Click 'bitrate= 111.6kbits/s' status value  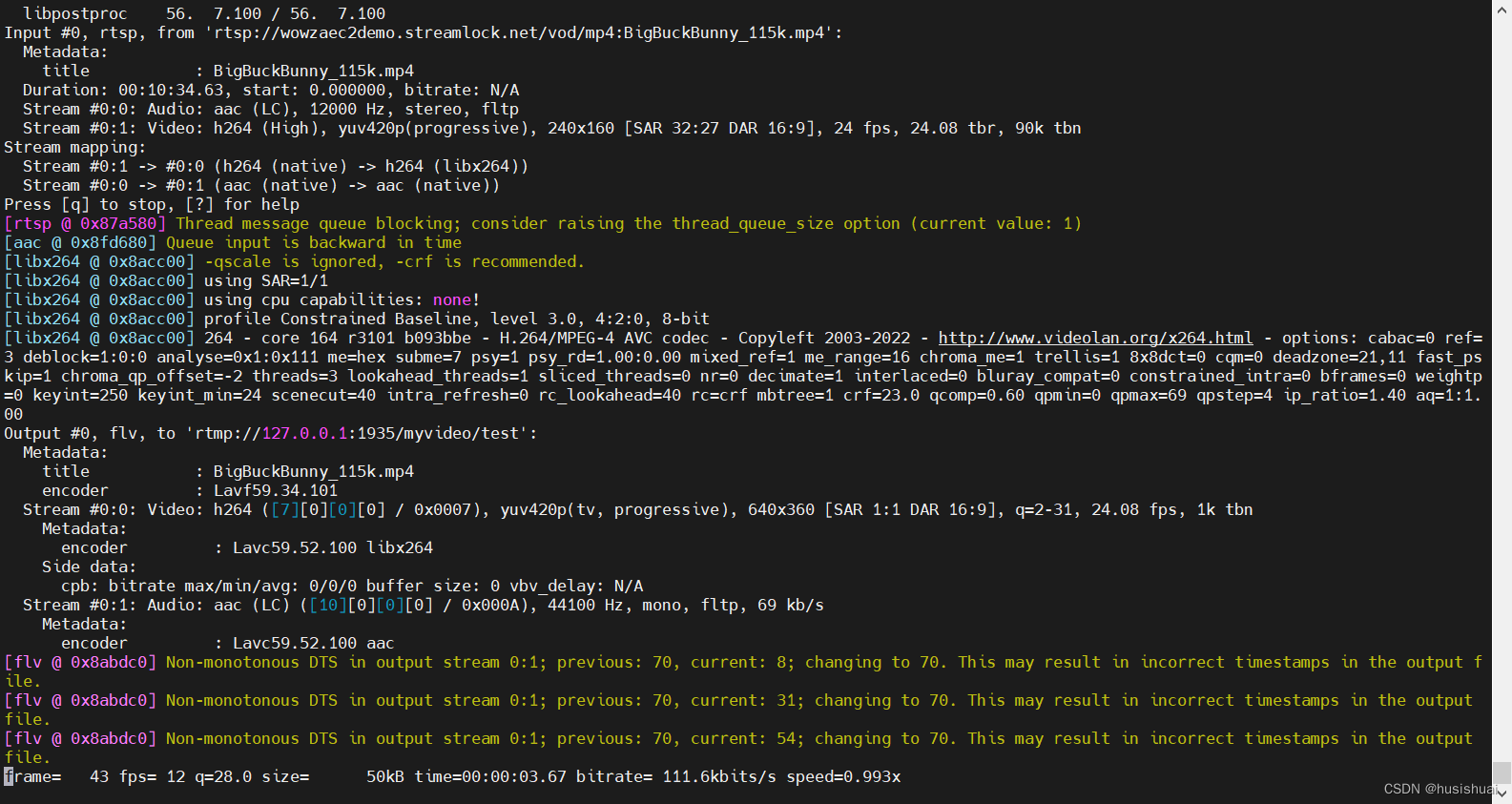tap(676, 776)
